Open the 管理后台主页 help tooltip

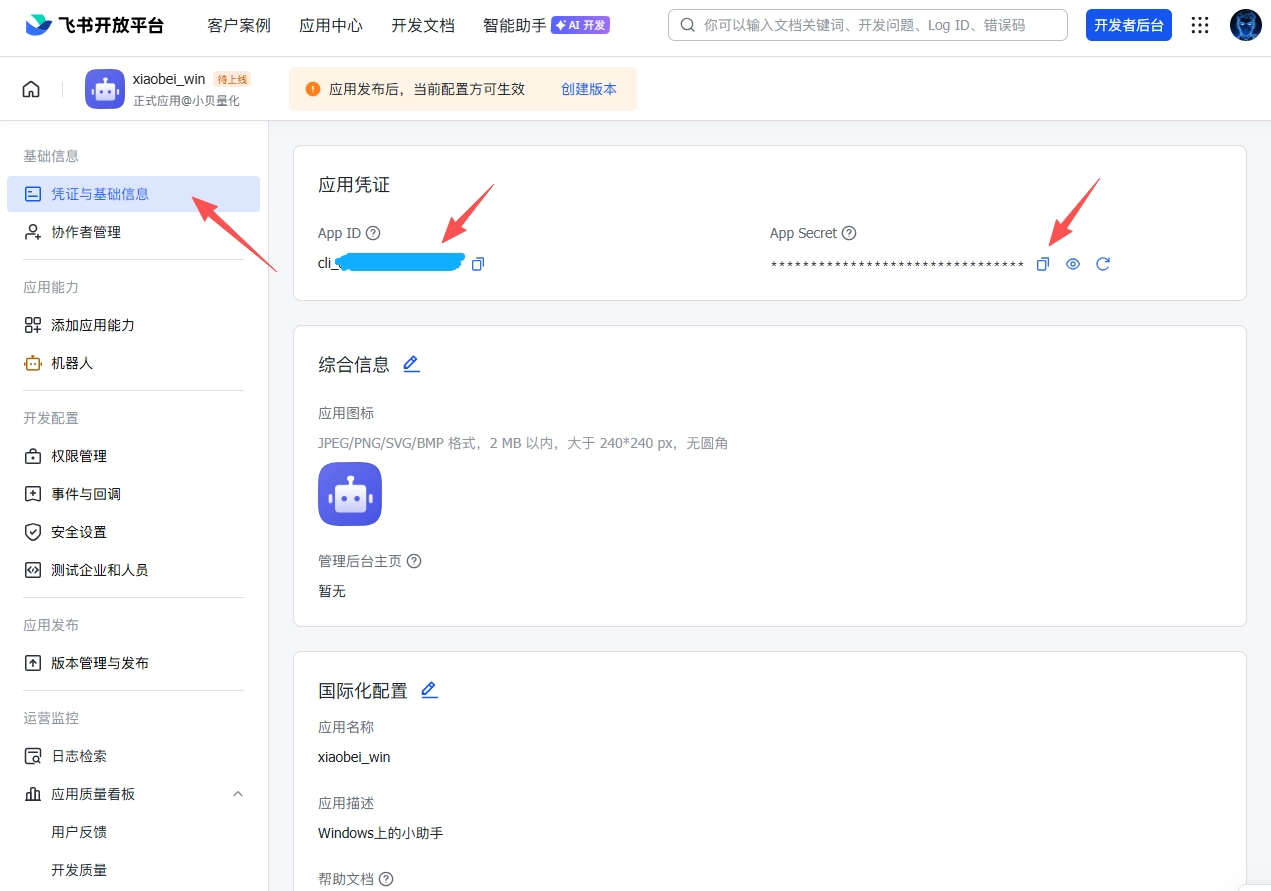pyautogui.click(x=413, y=561)
